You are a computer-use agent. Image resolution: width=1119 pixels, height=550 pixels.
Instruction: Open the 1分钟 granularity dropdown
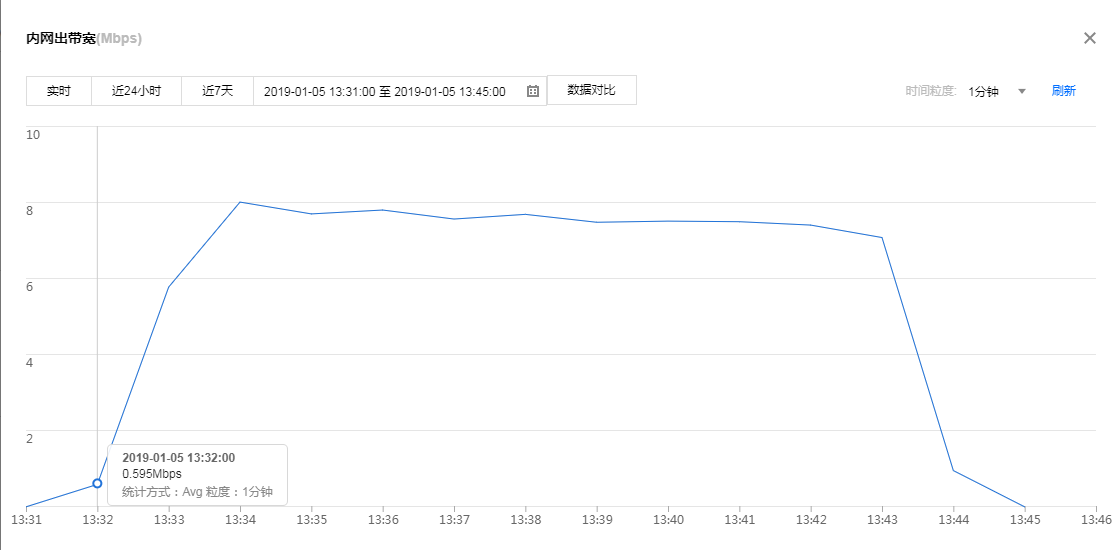point(984,91)
